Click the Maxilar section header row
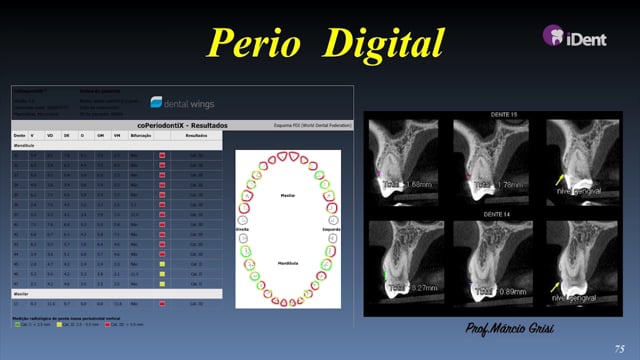640x360 pixels. [x=117, y=294]
